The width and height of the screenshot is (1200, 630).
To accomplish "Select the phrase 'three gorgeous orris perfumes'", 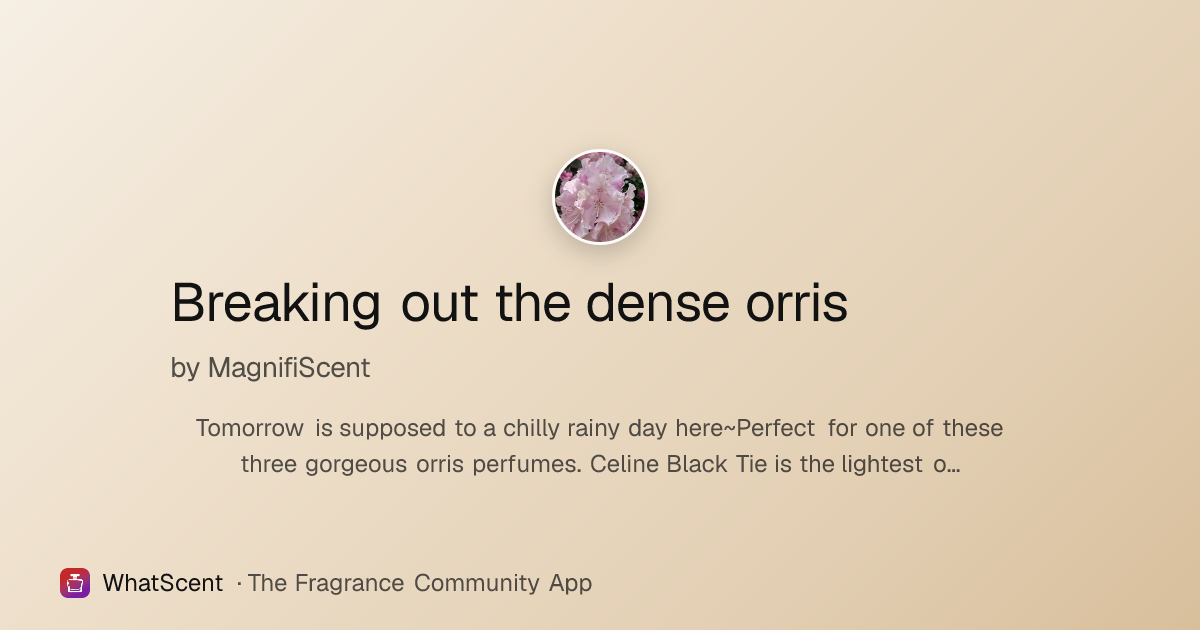I will tap(413, 465).
